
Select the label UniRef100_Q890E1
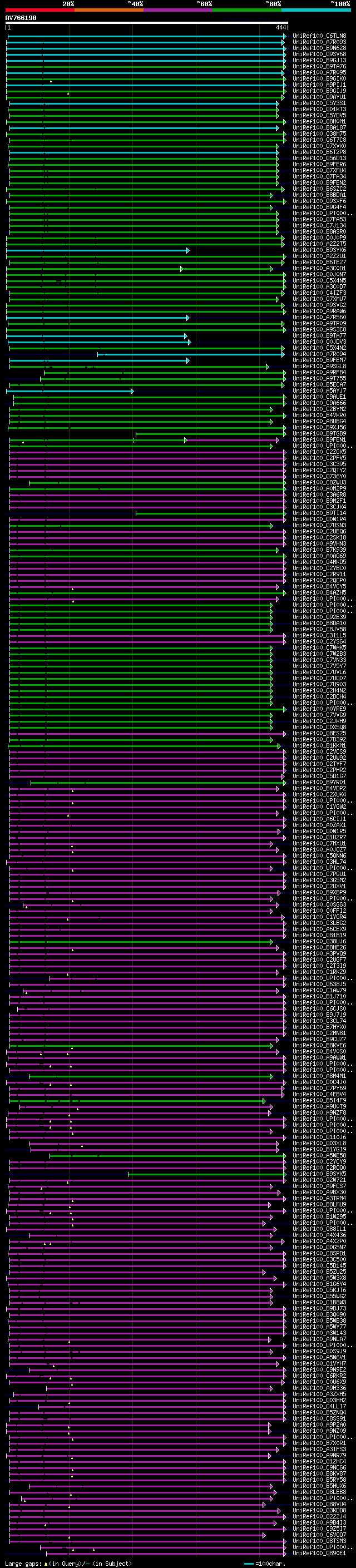point(319,1554)
